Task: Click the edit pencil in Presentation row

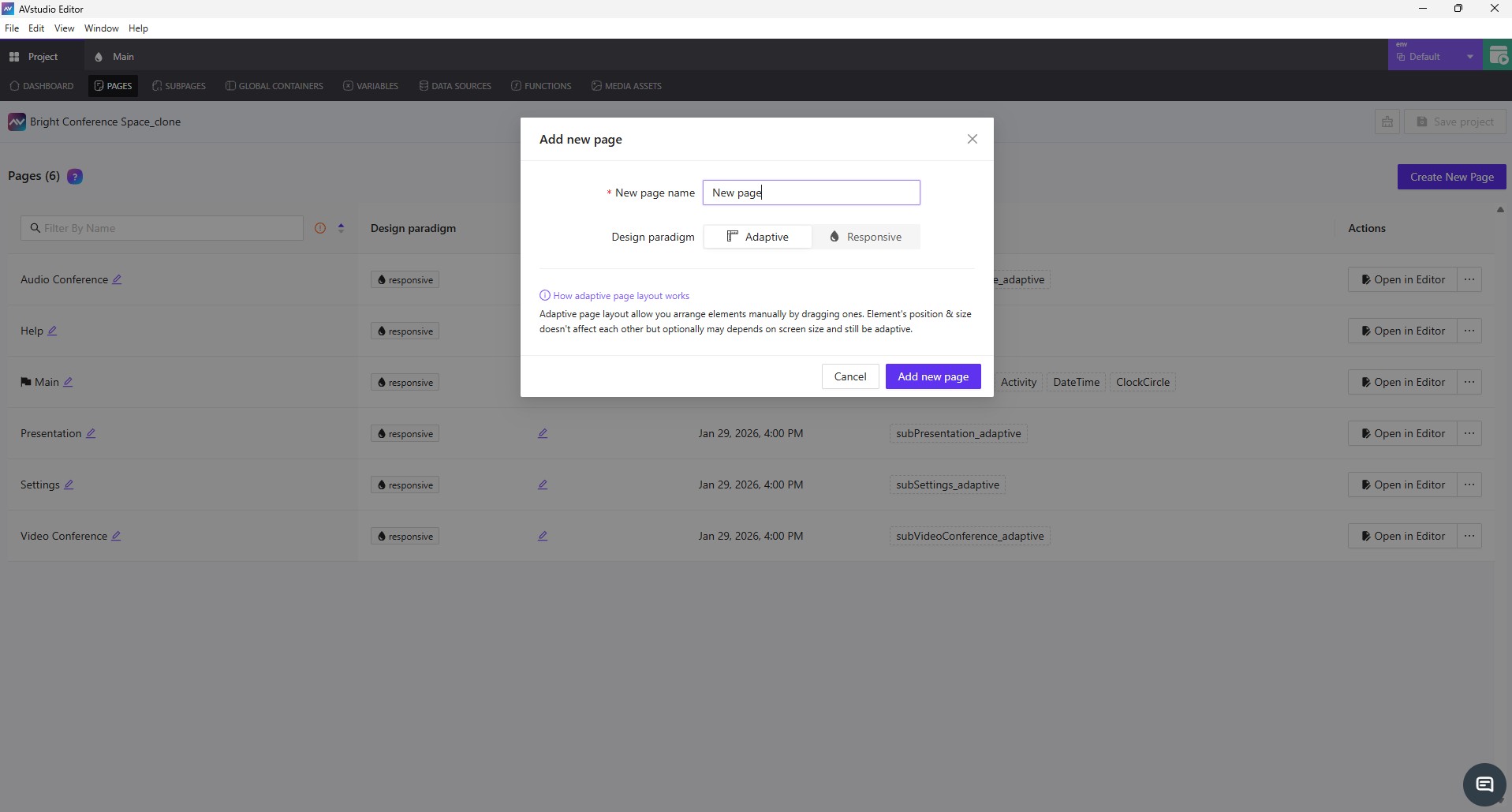Action: [543, 433]
